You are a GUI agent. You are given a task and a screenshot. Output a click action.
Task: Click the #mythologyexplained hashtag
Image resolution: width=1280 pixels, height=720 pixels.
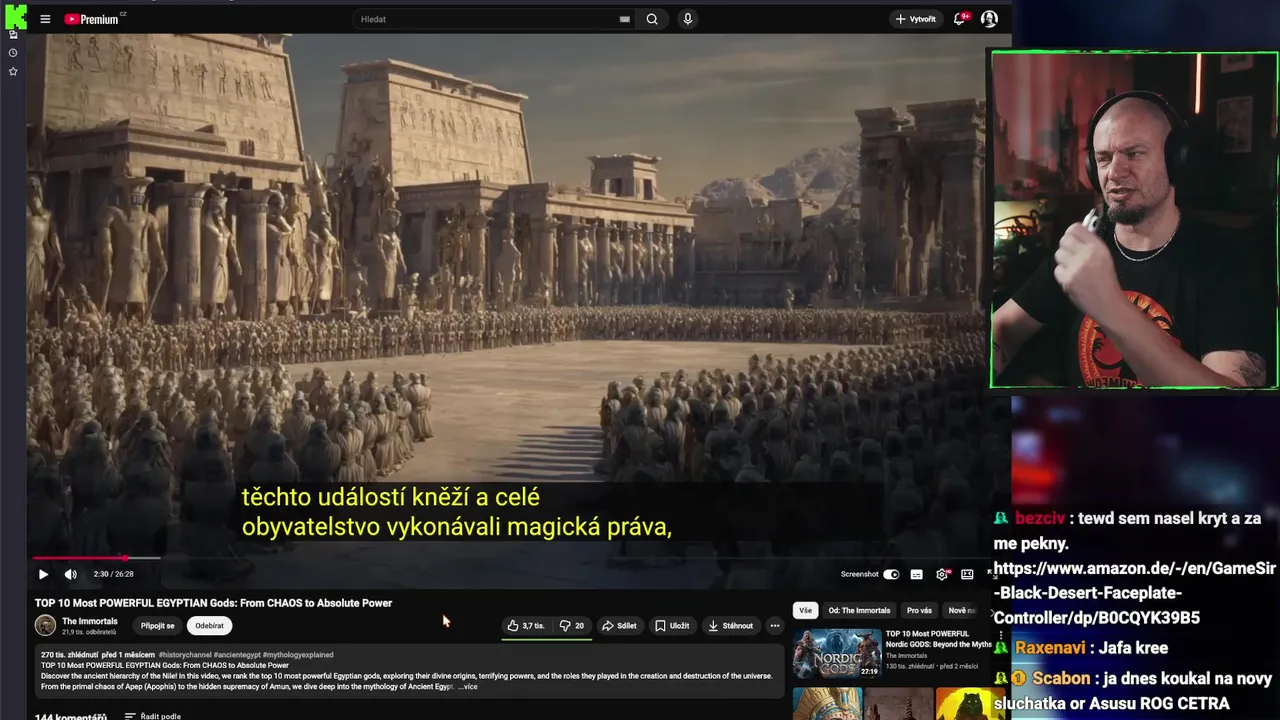pos(298,655)
